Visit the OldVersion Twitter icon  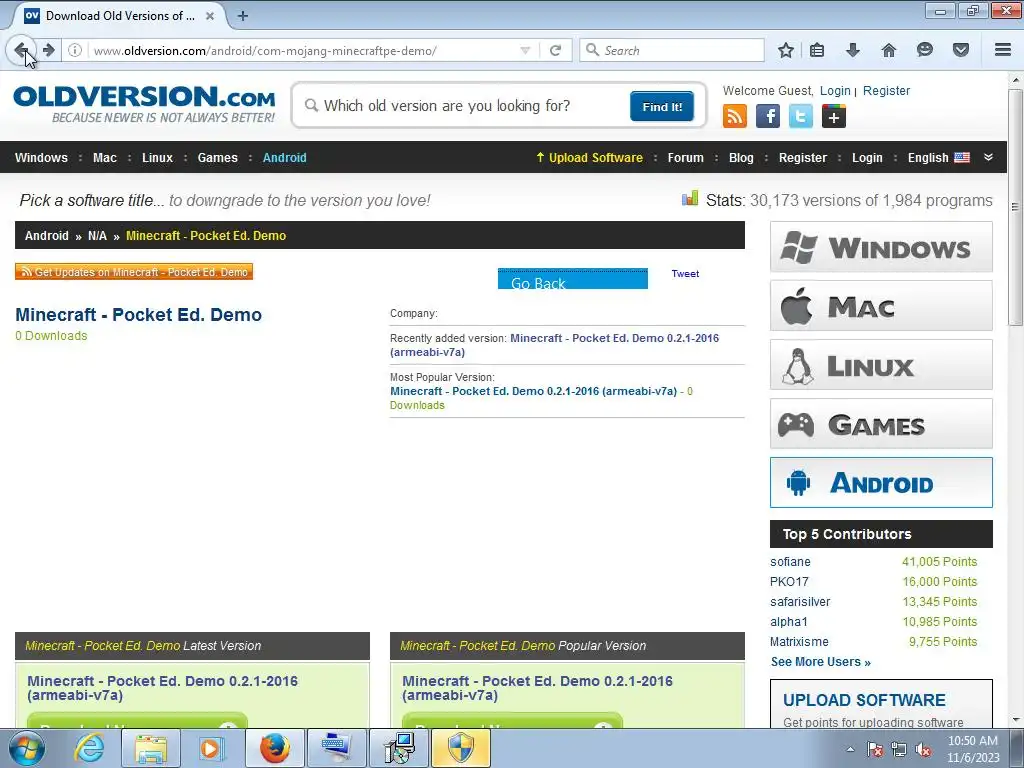click(801, 117)
